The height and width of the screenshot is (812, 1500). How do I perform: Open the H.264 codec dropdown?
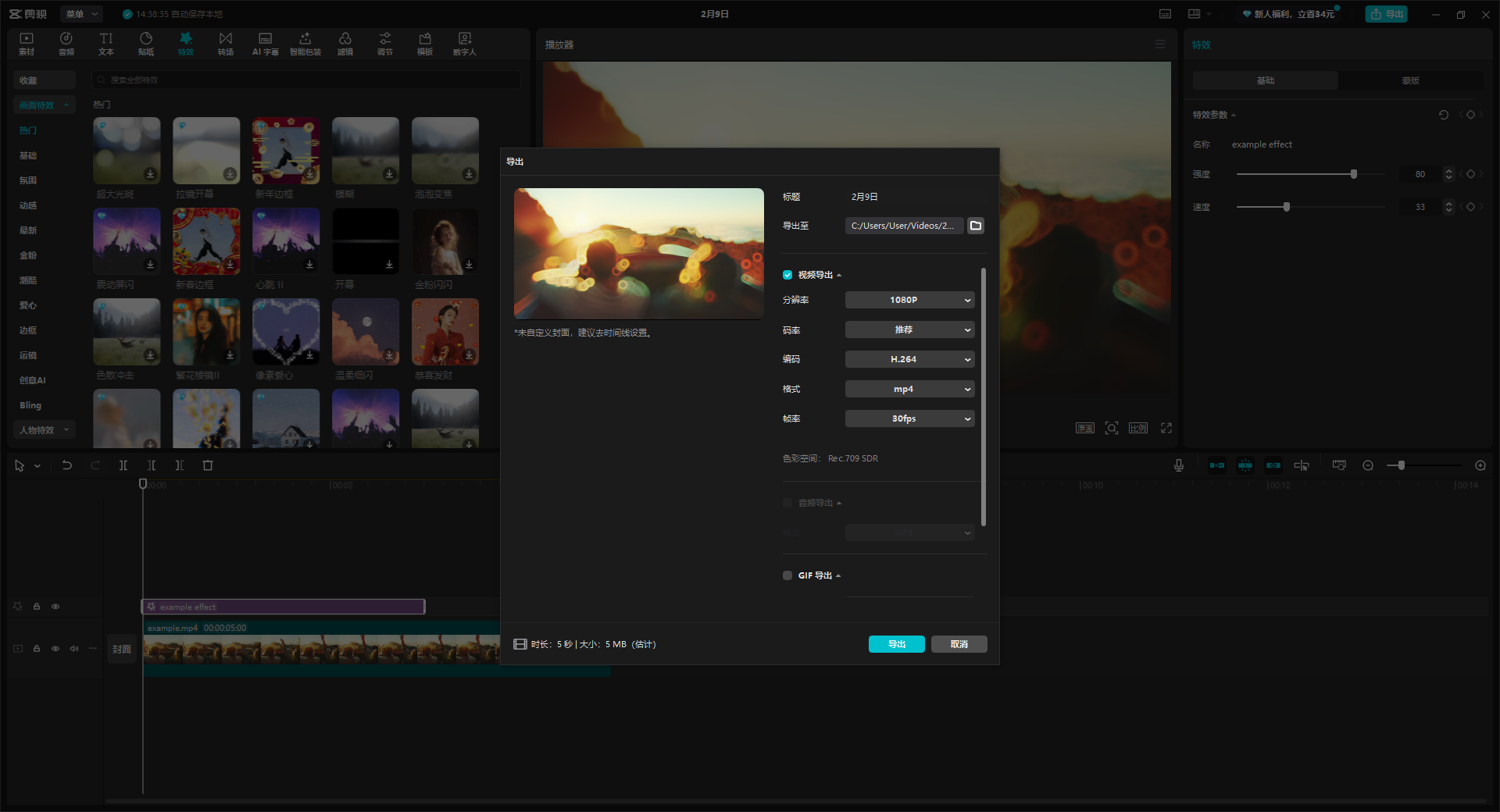[909, 359]
